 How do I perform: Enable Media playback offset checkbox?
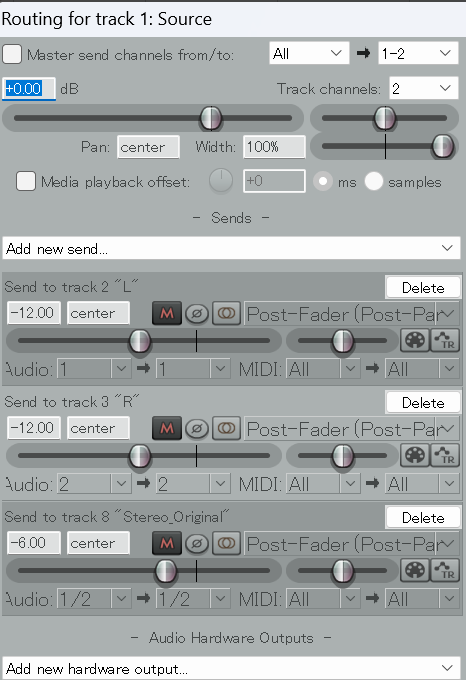point(26,181)
